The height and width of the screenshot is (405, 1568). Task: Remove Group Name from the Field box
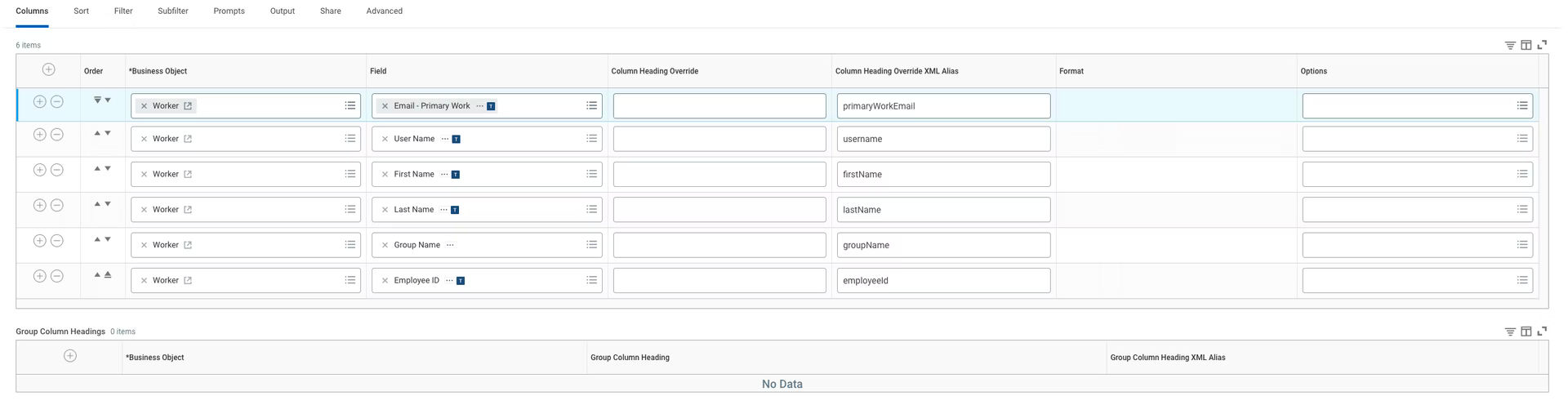coord(385,245)
